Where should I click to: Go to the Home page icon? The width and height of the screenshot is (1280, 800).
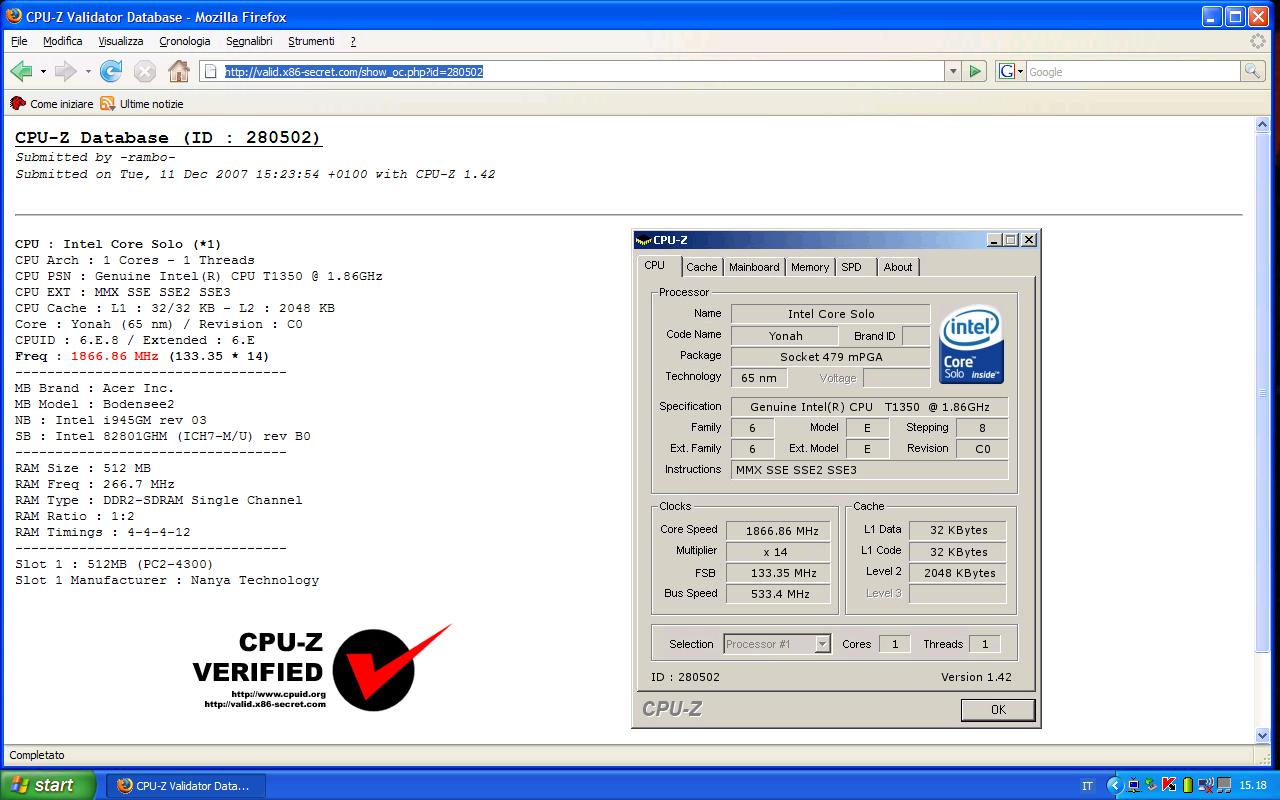pyautogui.click(x=179, y=71)
